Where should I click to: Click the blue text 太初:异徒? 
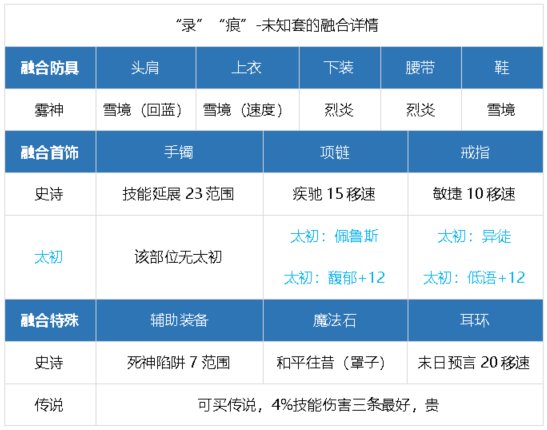(474, 236)
